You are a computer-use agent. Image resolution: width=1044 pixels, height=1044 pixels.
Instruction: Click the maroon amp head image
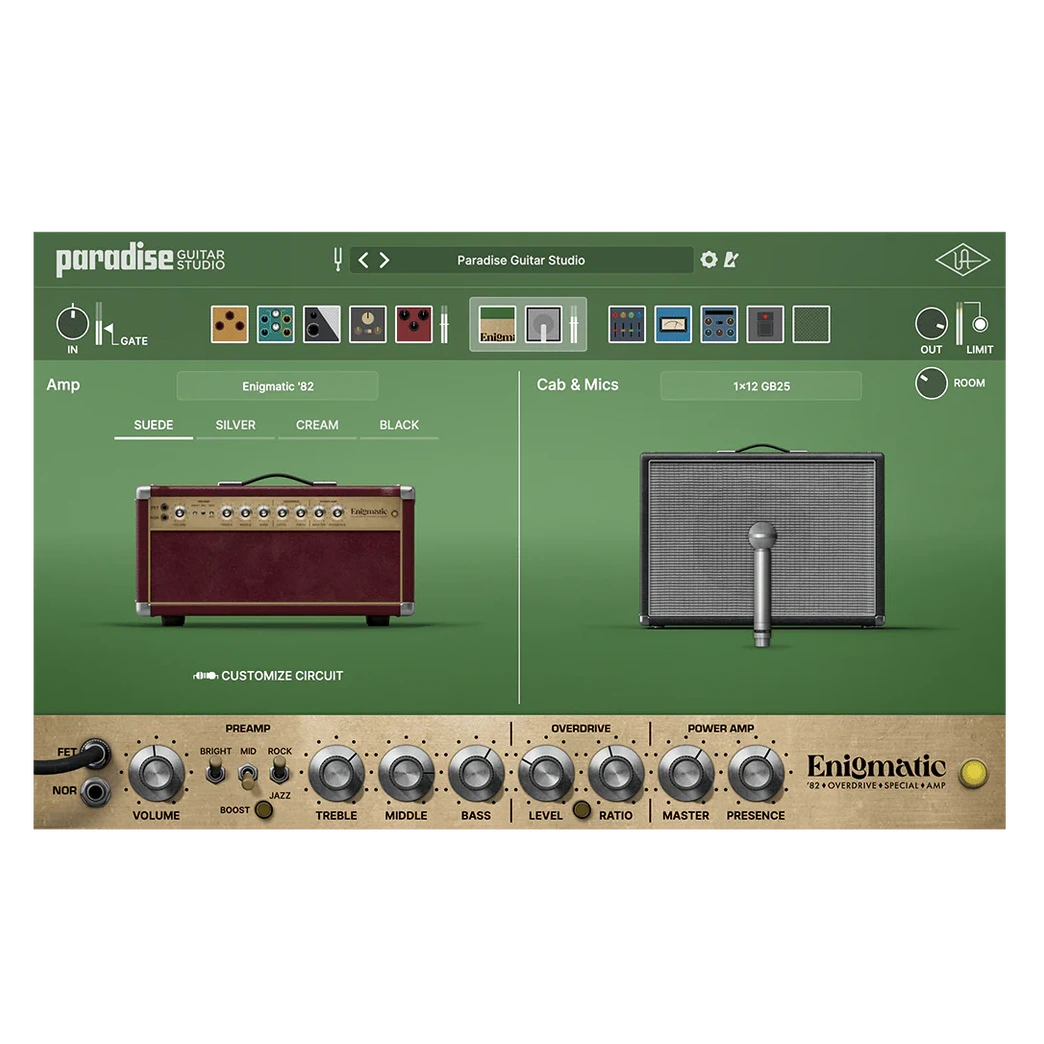coord(275,550)
